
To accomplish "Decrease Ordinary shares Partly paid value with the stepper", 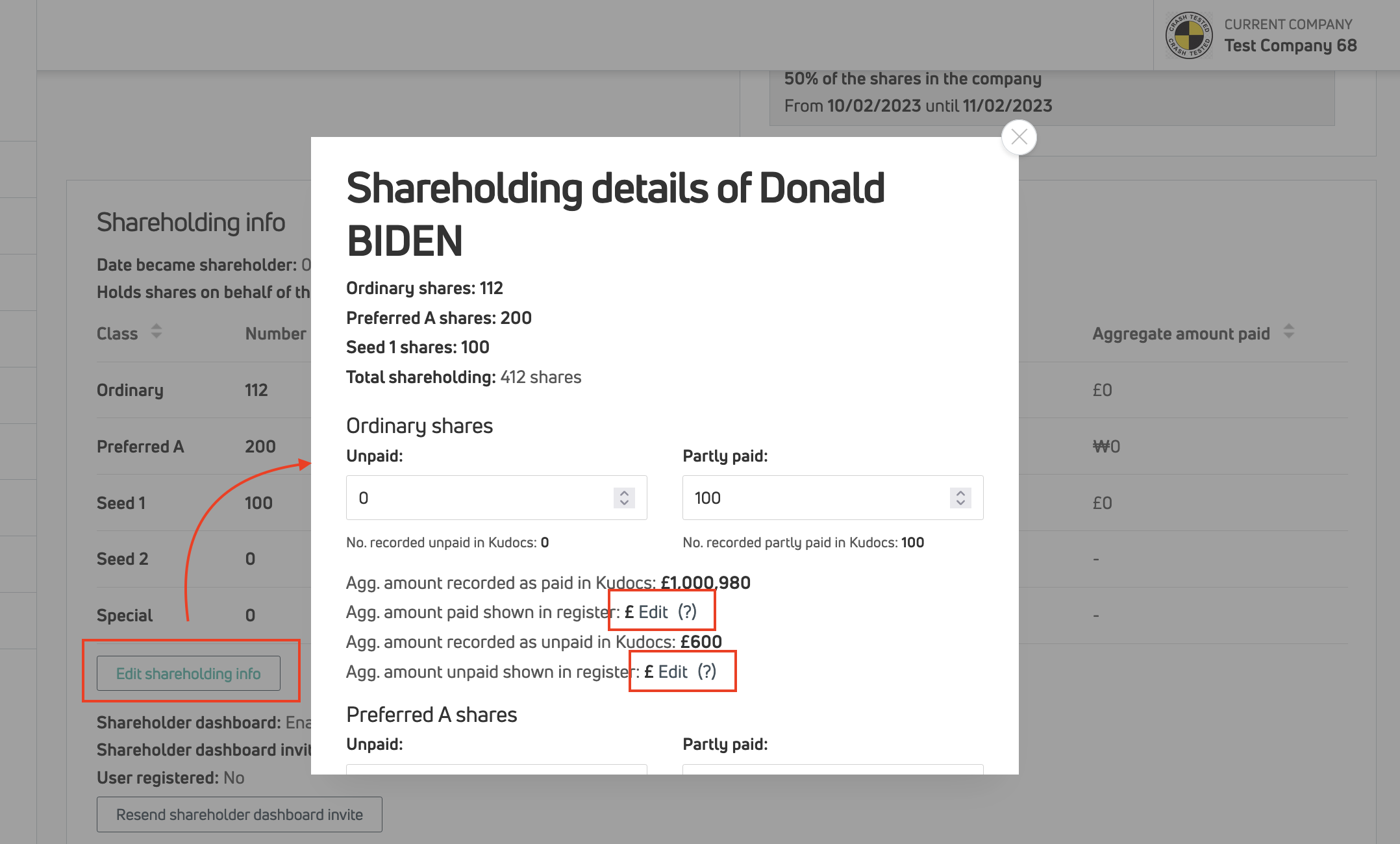I will pyautogui.click(x=960, y=503).
